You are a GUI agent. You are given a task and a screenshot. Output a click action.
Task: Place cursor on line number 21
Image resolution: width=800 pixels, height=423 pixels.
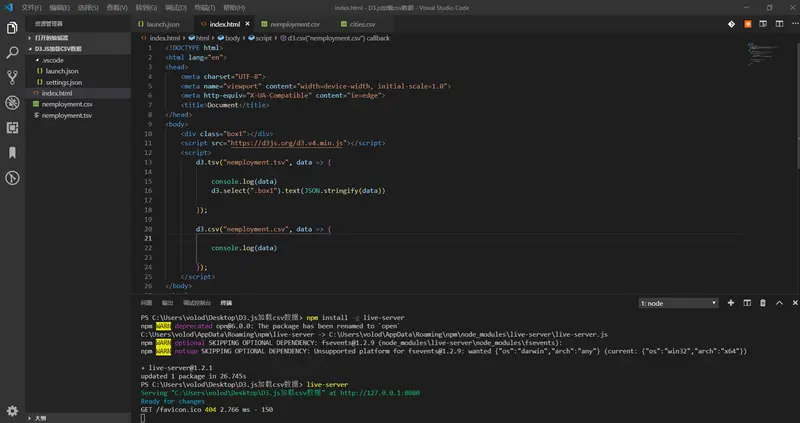pyautogui.click(x=148, y=238)
